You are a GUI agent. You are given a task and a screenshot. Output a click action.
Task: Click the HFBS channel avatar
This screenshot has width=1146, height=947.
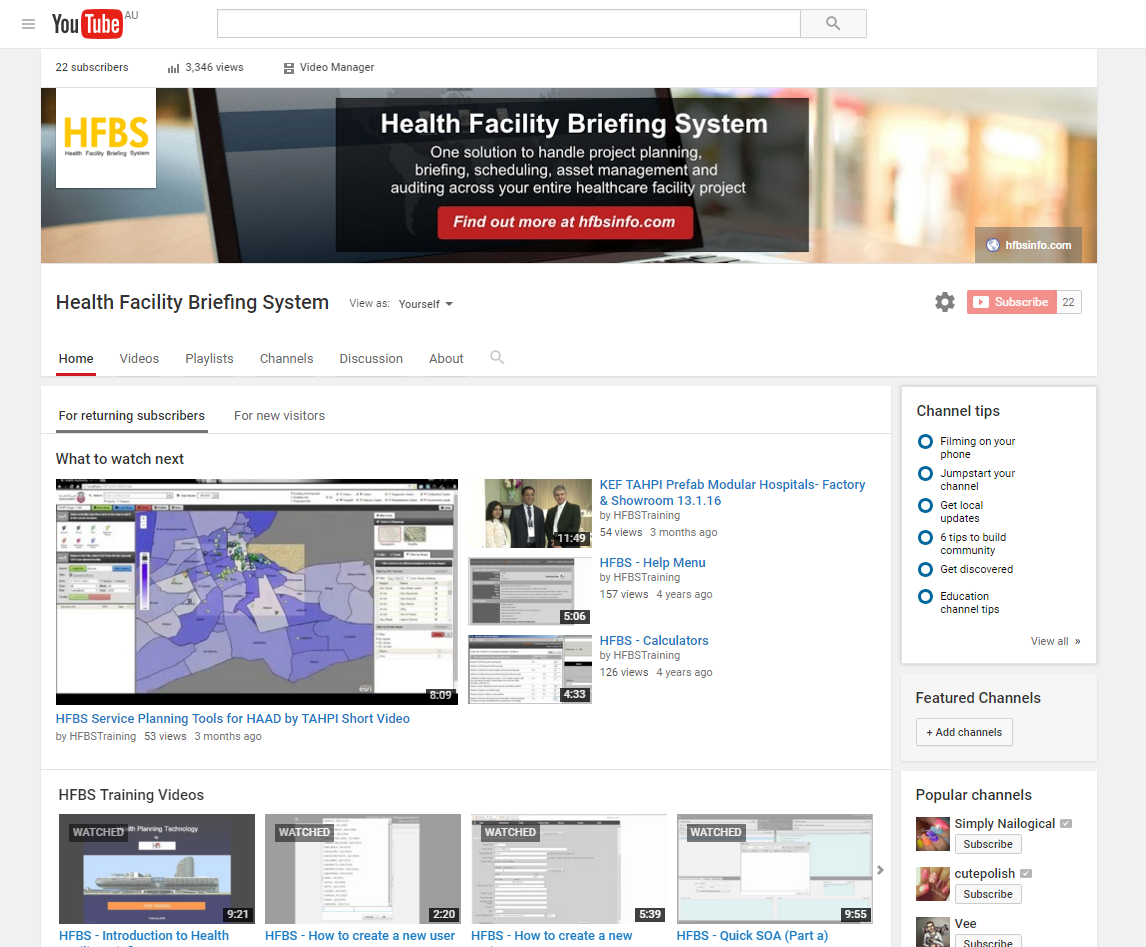106,138
